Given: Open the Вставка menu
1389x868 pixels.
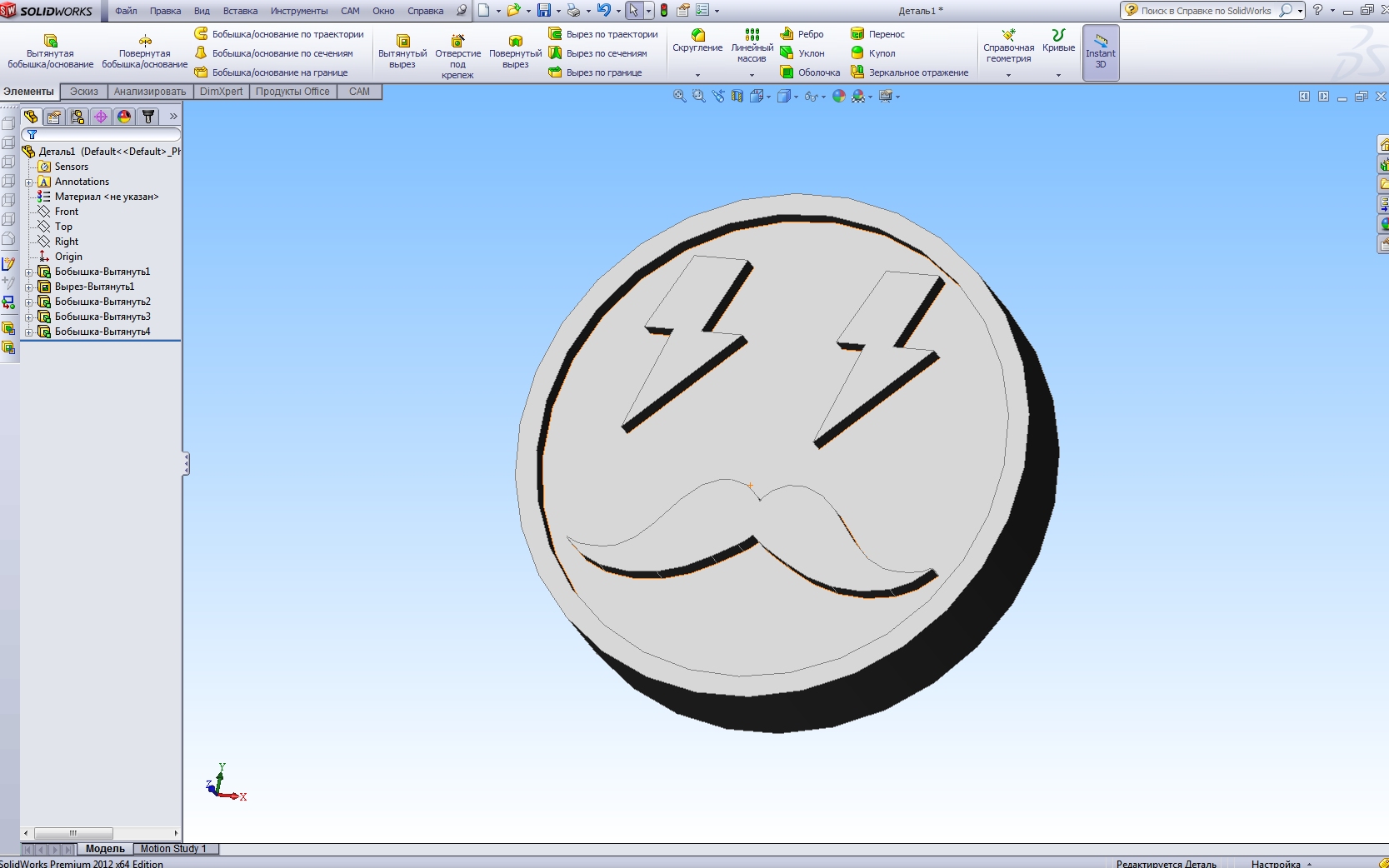Looking at the screenshot, I should click(x=240, y=11).
